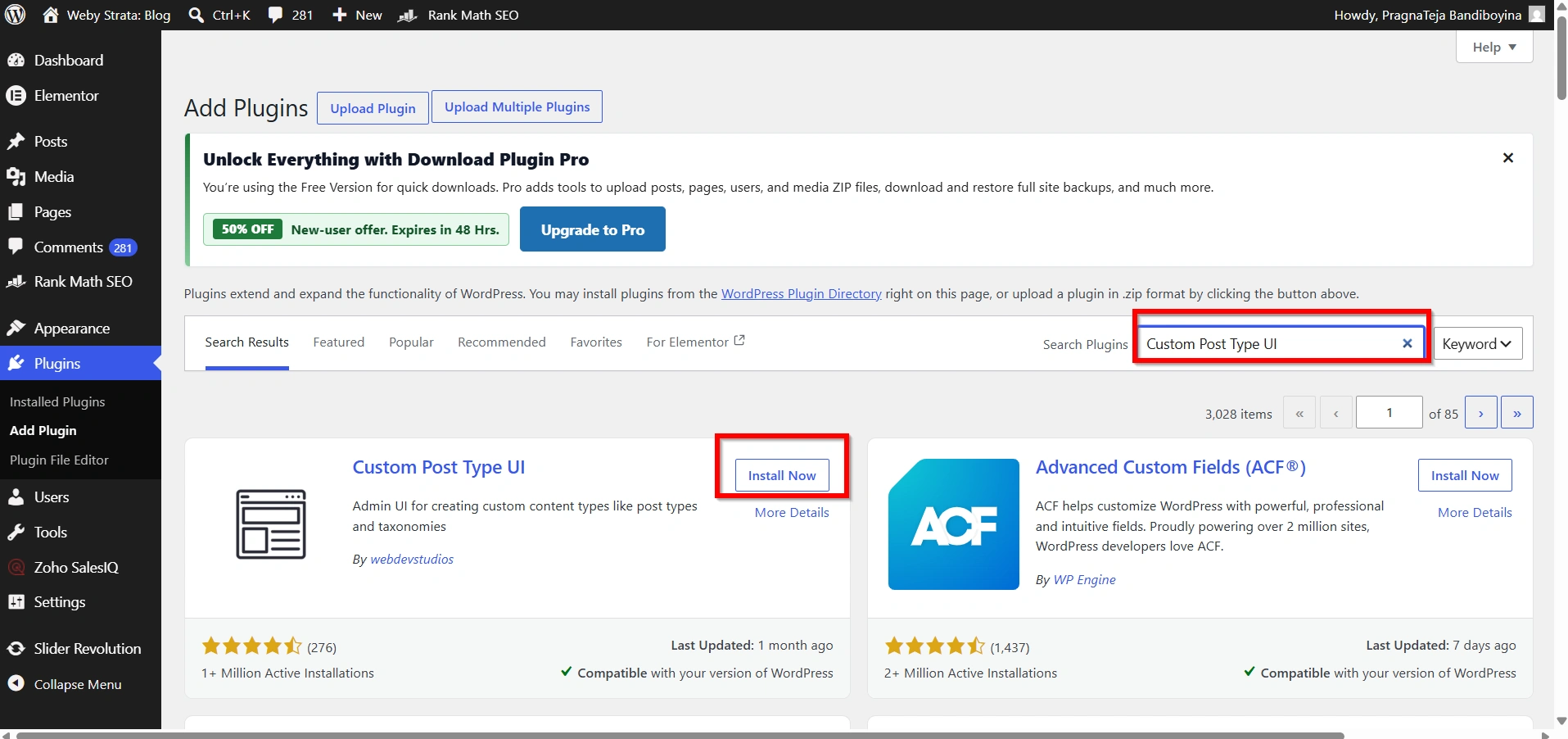Dismiss the Download Plugin Pro banner
Image resolution: width=1568 pixels, height=739 pixels.
(x=1508, y=158)
